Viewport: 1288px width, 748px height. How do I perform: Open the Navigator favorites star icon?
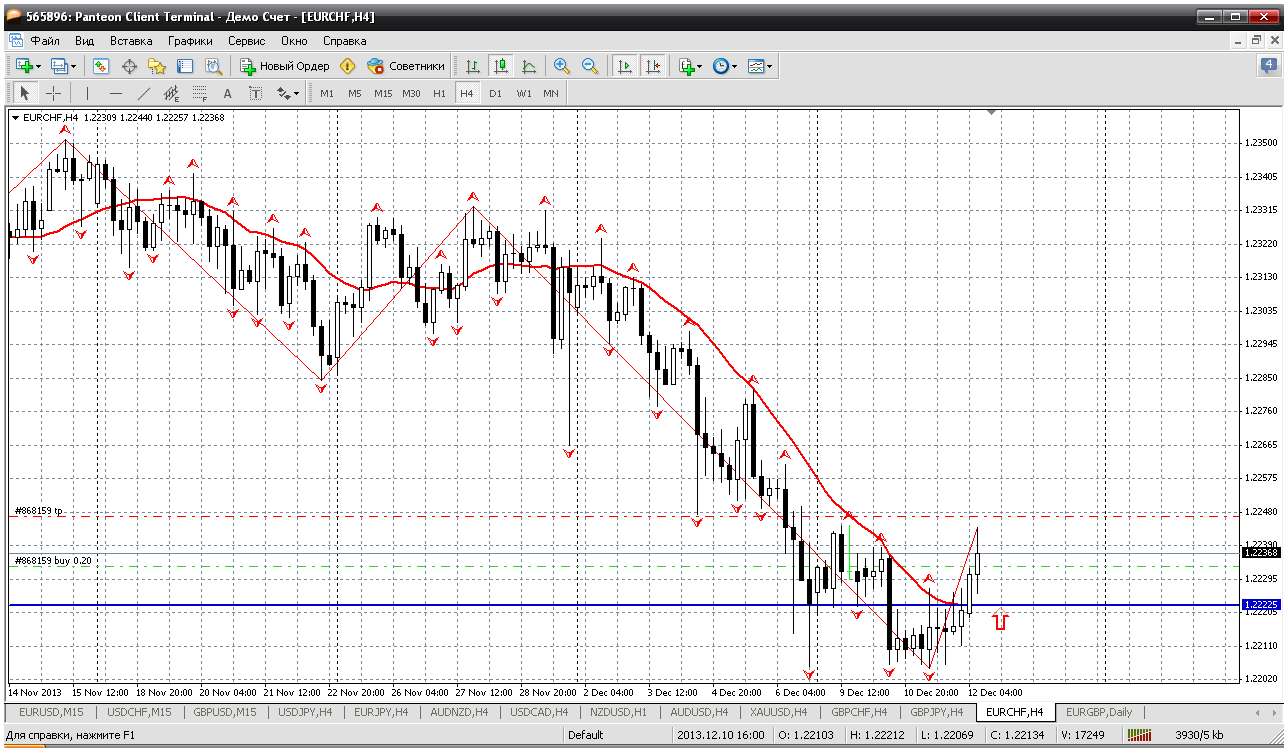(x=157, y=66)
